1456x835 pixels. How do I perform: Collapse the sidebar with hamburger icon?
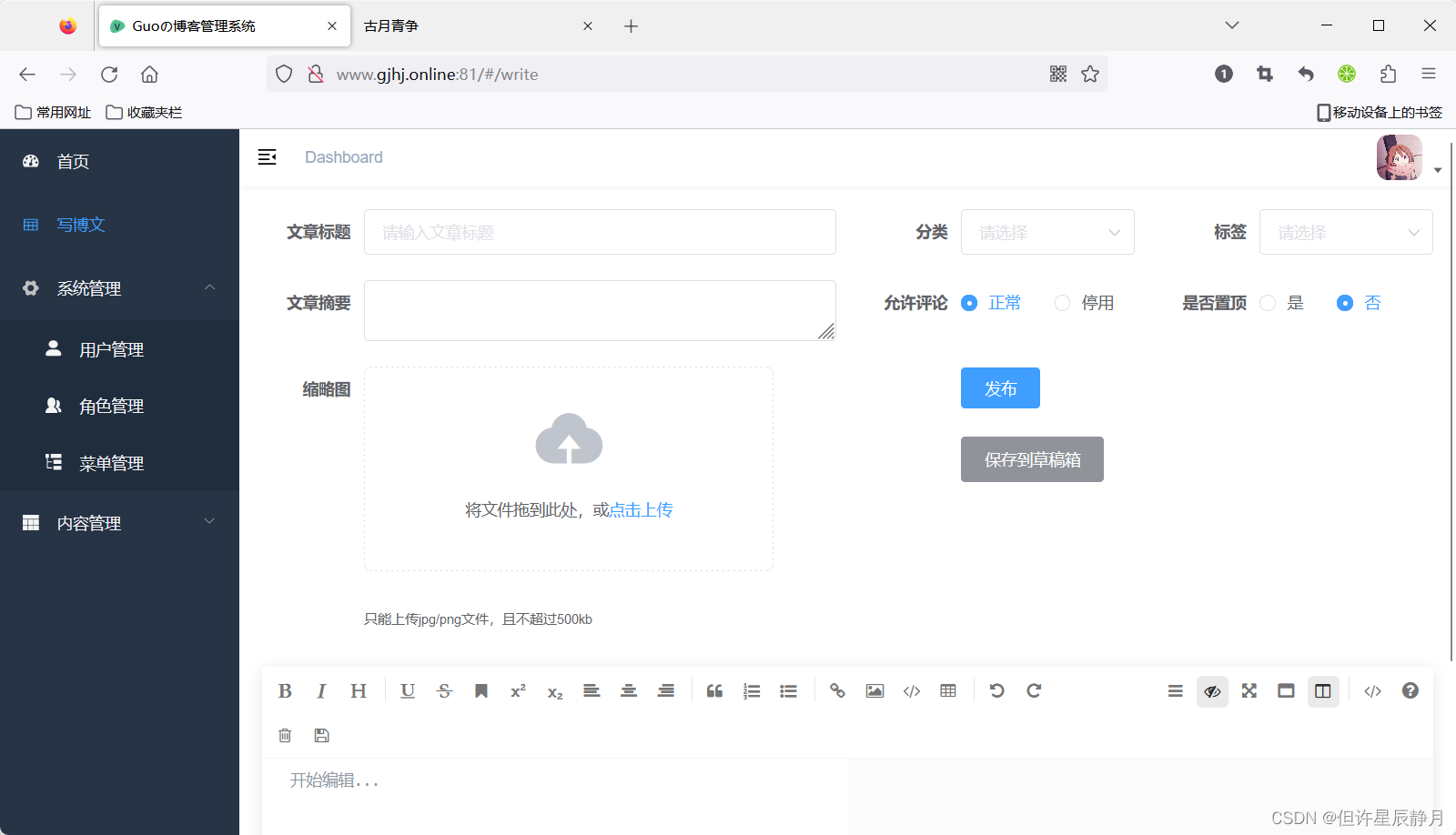coord(267,157)
